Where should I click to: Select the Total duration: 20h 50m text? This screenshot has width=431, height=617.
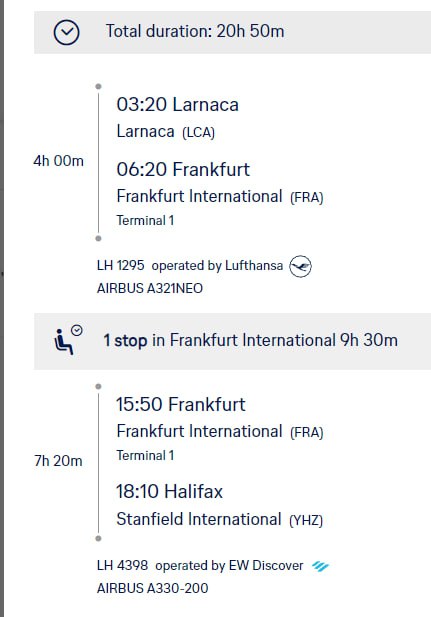click(195, 31)
